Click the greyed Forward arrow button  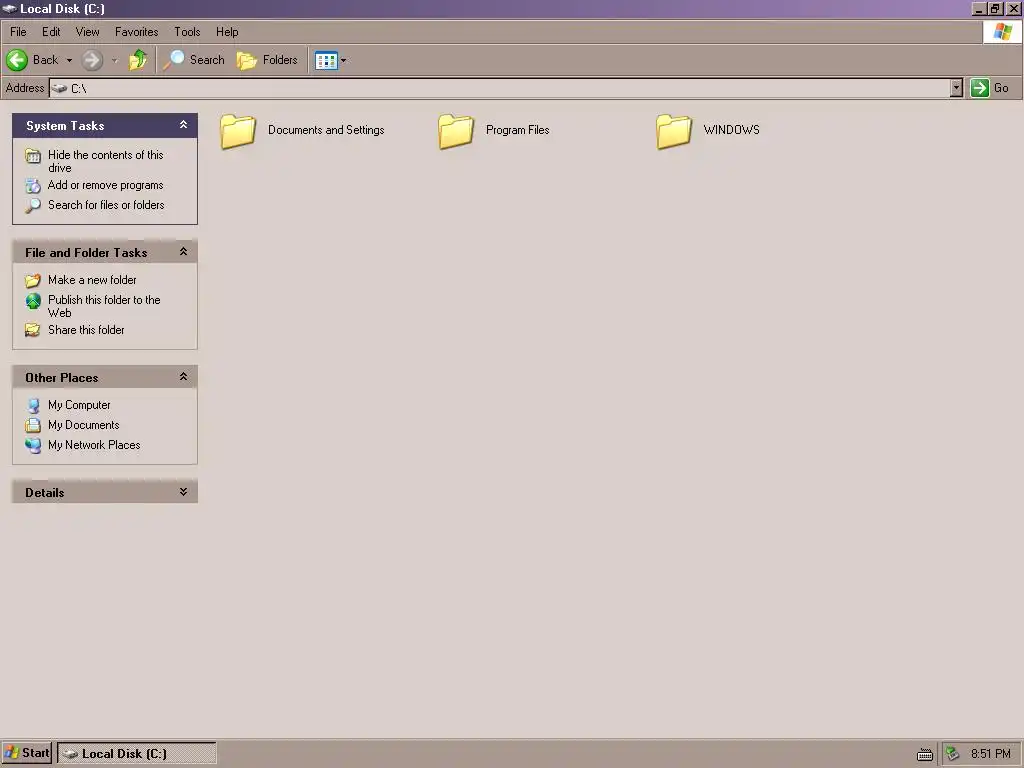pos(92,60)
